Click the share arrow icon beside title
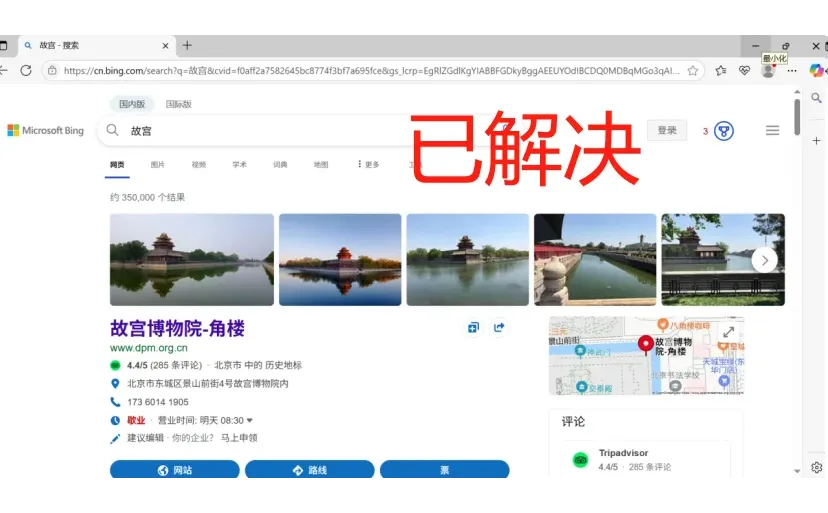828x513 pixels. click(x=499, y=328)
